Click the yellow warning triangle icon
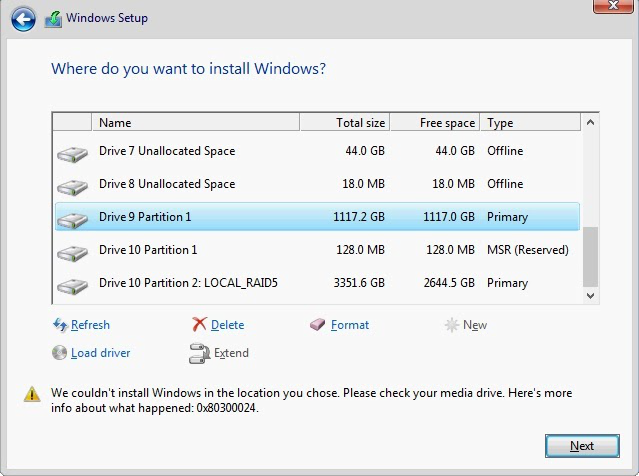639x476 pixels. coord(32,394)
